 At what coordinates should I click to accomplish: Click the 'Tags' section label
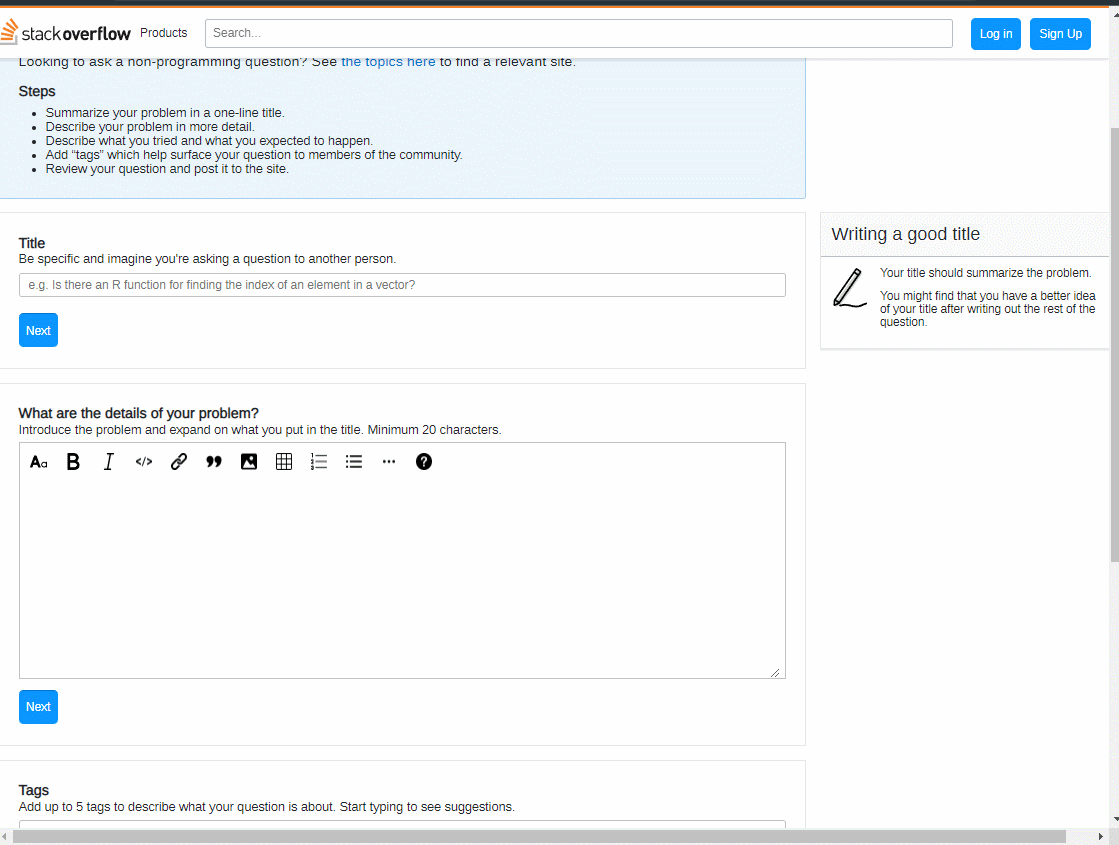(34, 790)
